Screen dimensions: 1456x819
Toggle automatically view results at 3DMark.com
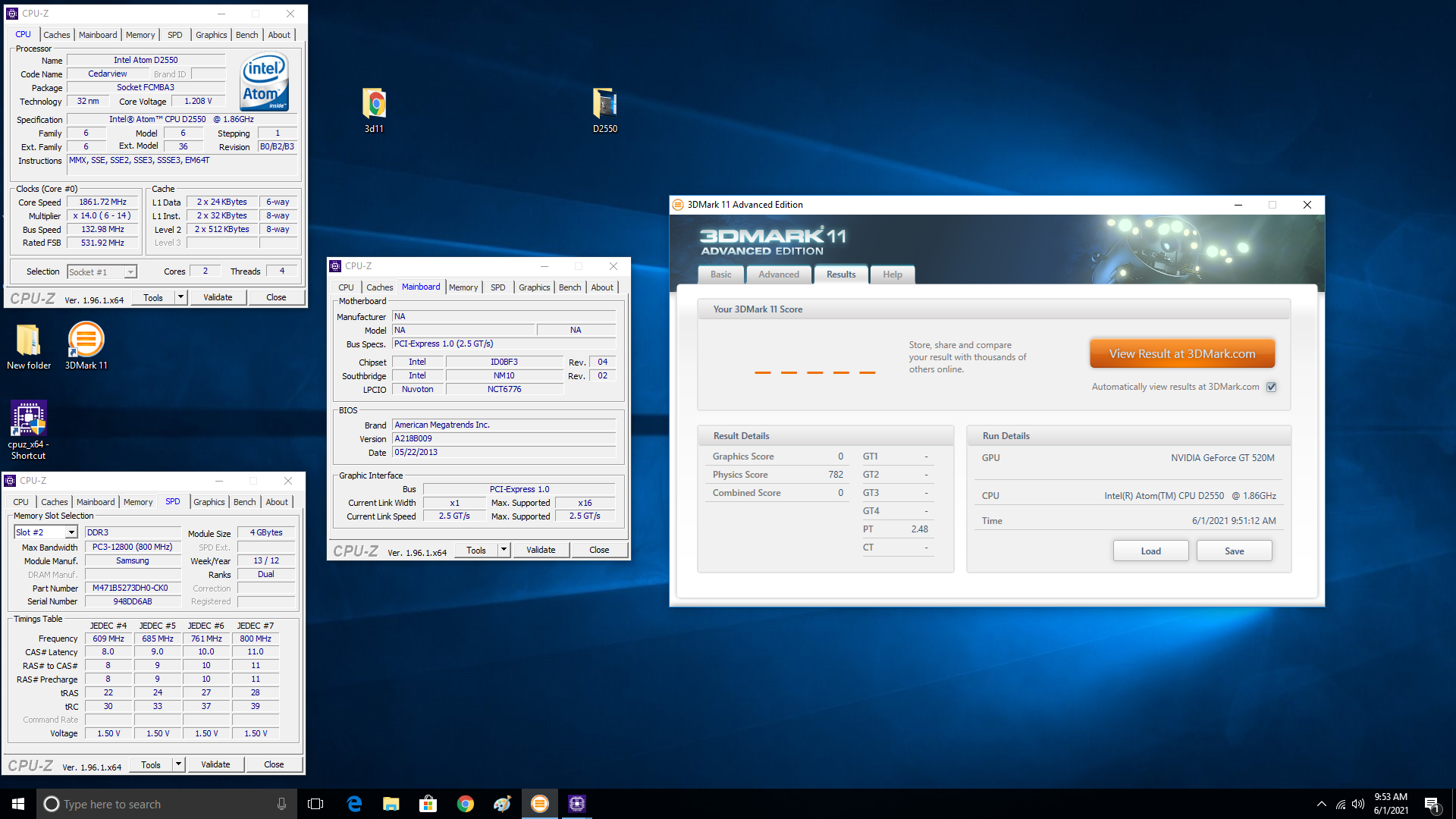[1272, 387]
